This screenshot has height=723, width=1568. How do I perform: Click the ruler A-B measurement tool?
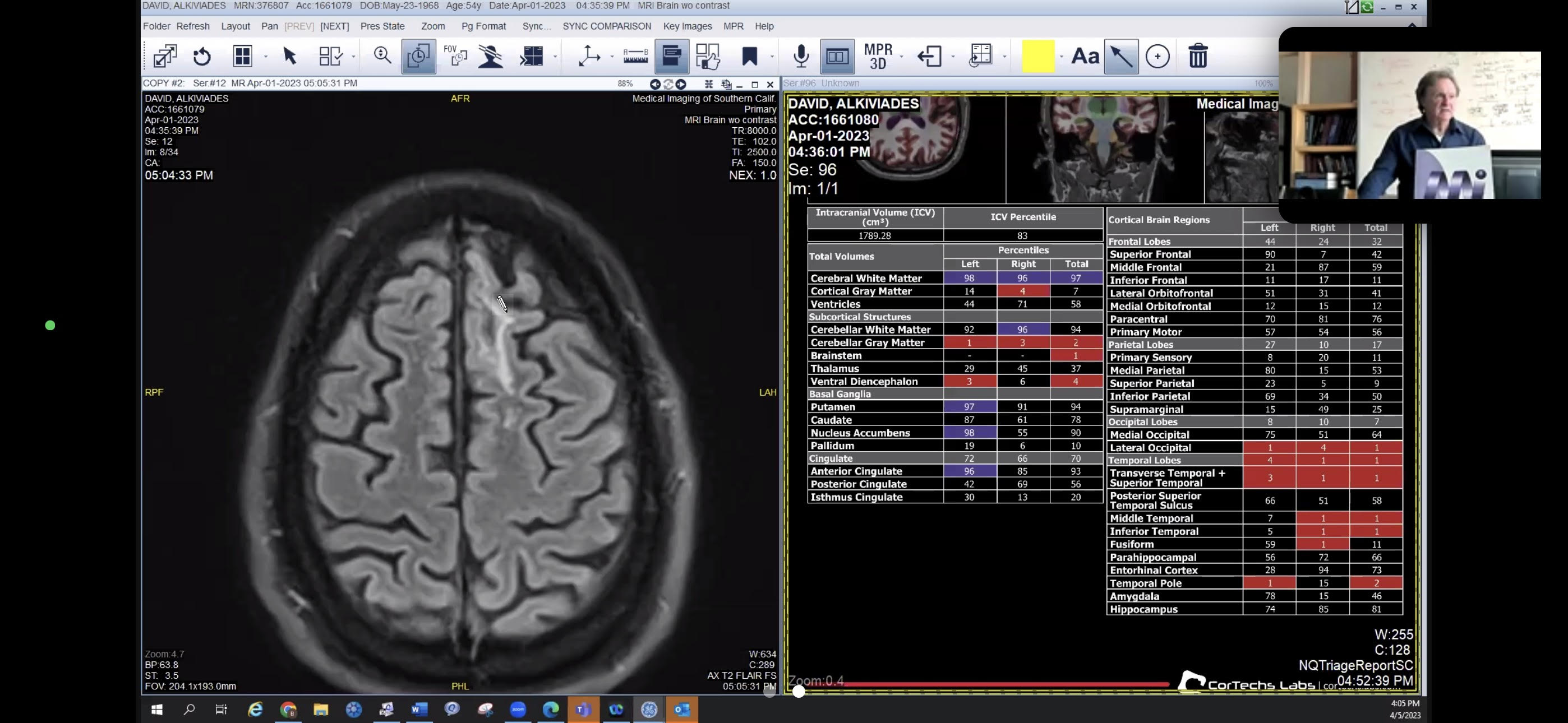[635, 57]
